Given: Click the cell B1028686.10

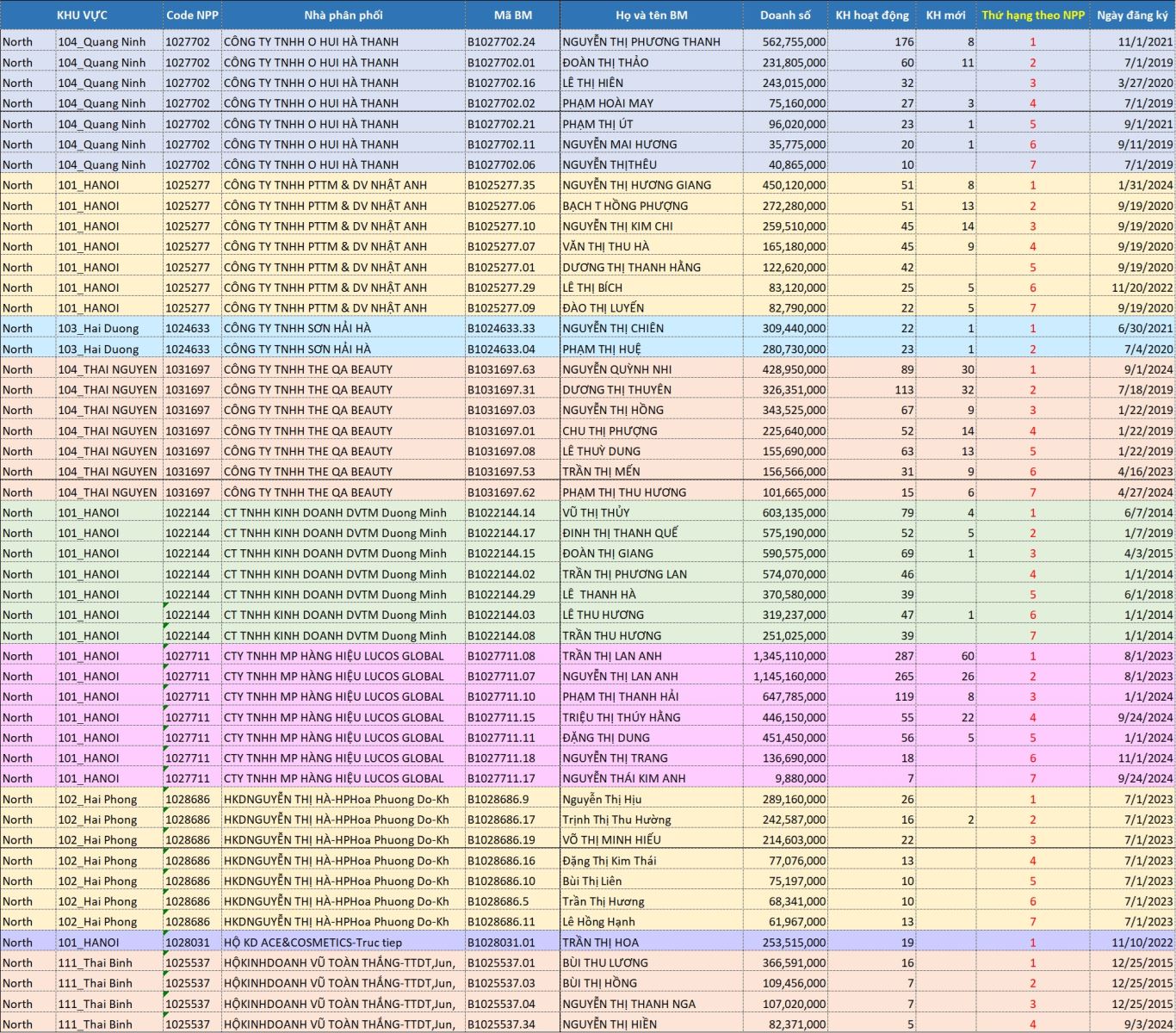Looking at the screenshot, I should pyautogui.click(x=513, y=881).
